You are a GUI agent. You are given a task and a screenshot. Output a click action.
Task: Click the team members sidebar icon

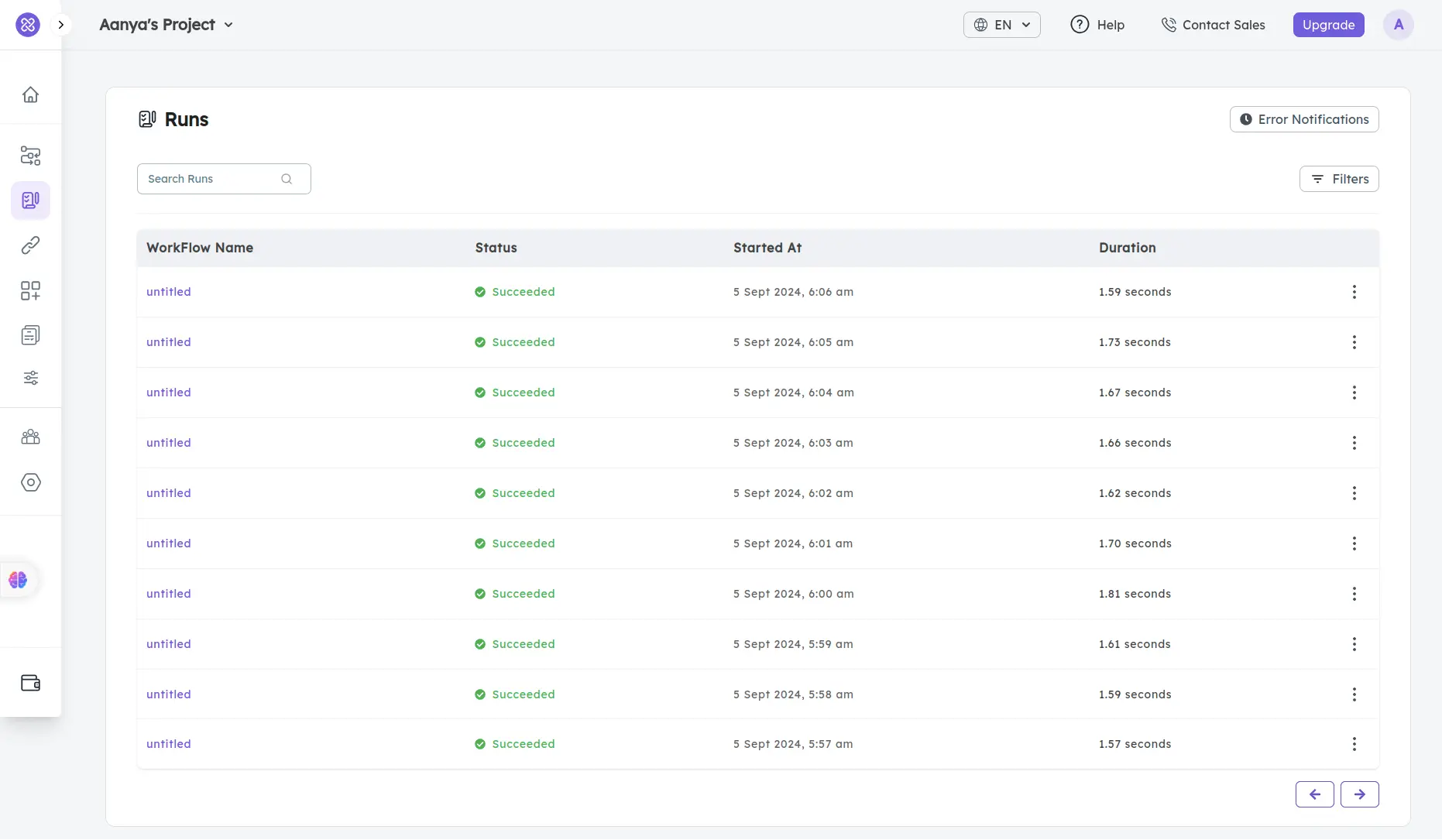[x=30, y=436]
